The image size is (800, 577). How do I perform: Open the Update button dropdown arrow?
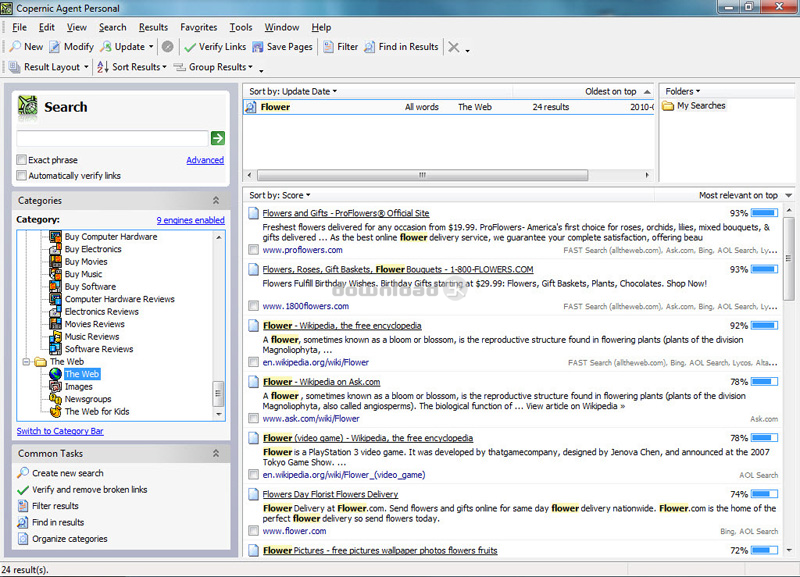(x=151, y=47)
